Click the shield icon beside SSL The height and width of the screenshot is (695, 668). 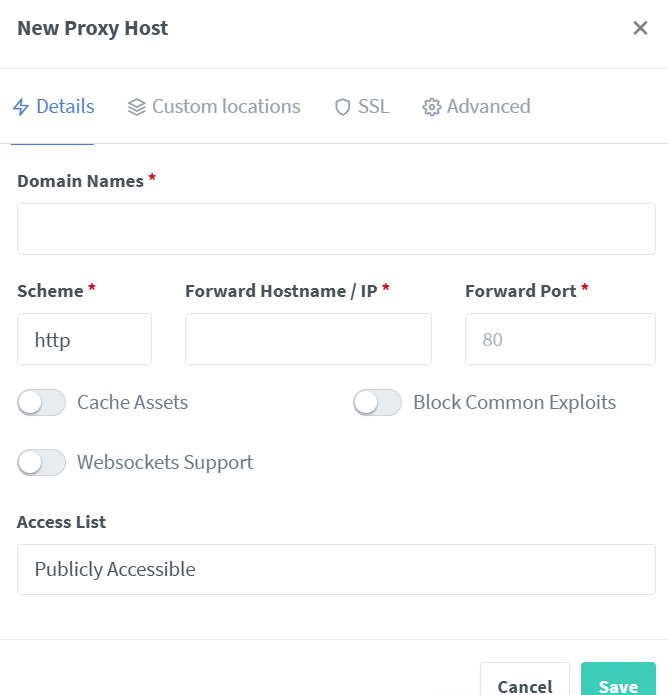click(x=343, y=107)
